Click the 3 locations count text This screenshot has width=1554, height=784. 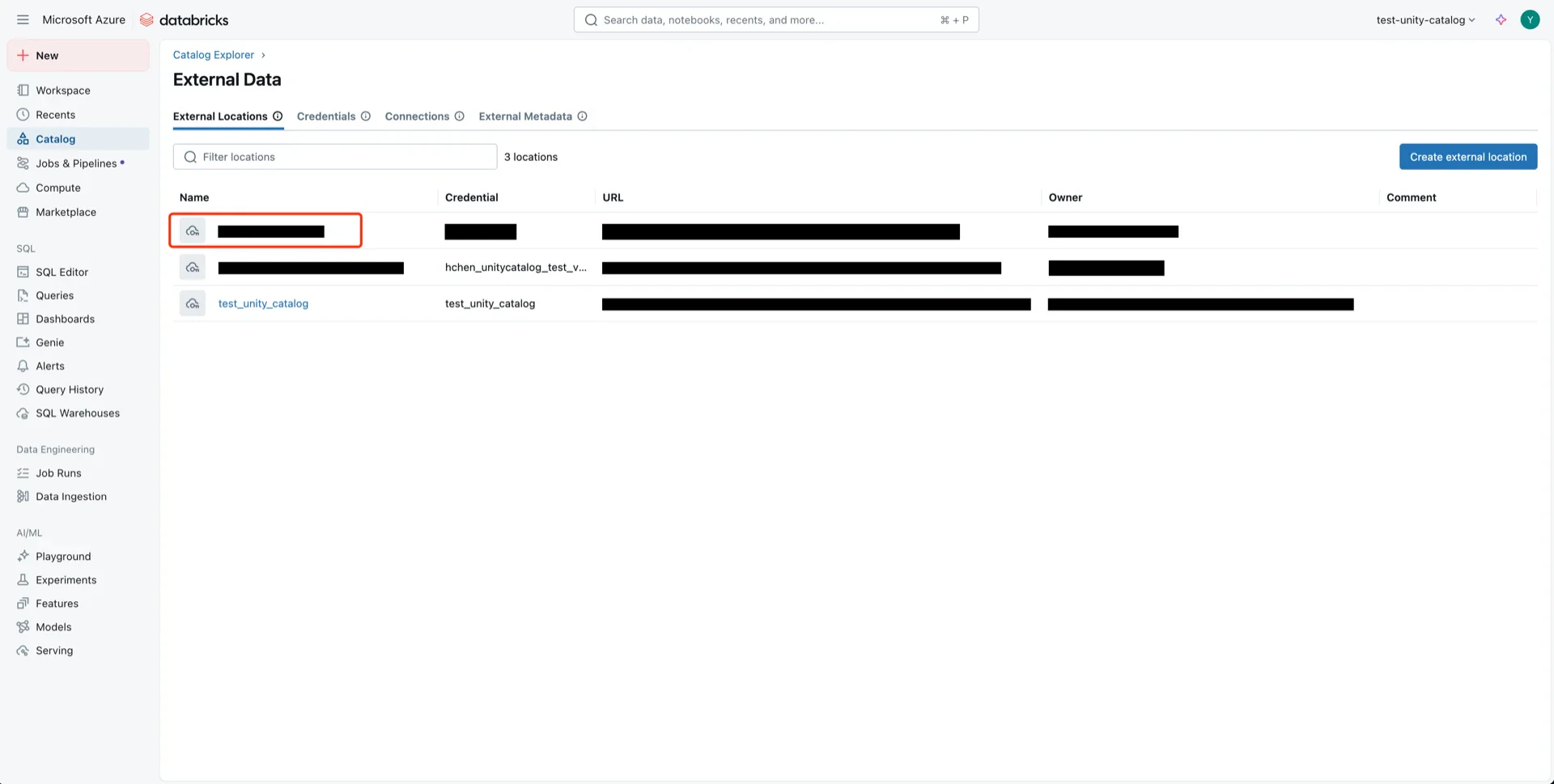[531, 156]
